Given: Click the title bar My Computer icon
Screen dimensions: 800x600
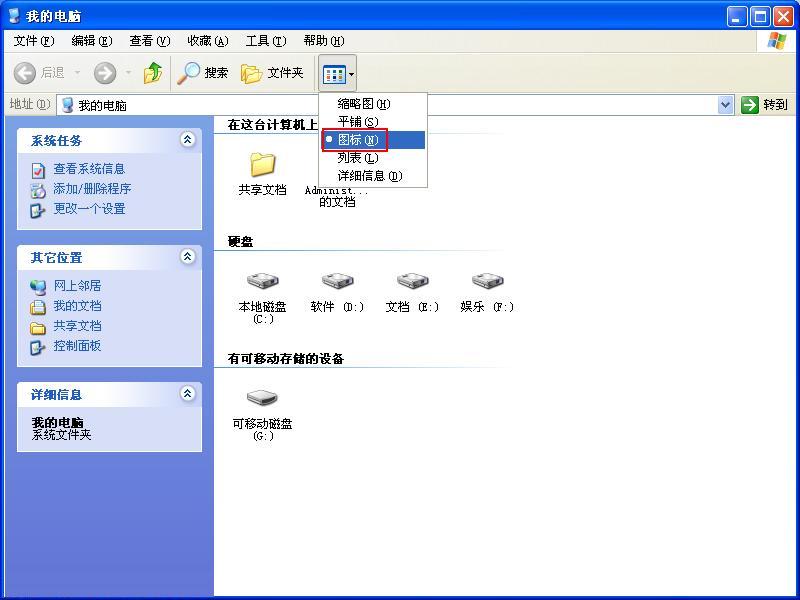Looking at the screenshot, I should point(15,15).
